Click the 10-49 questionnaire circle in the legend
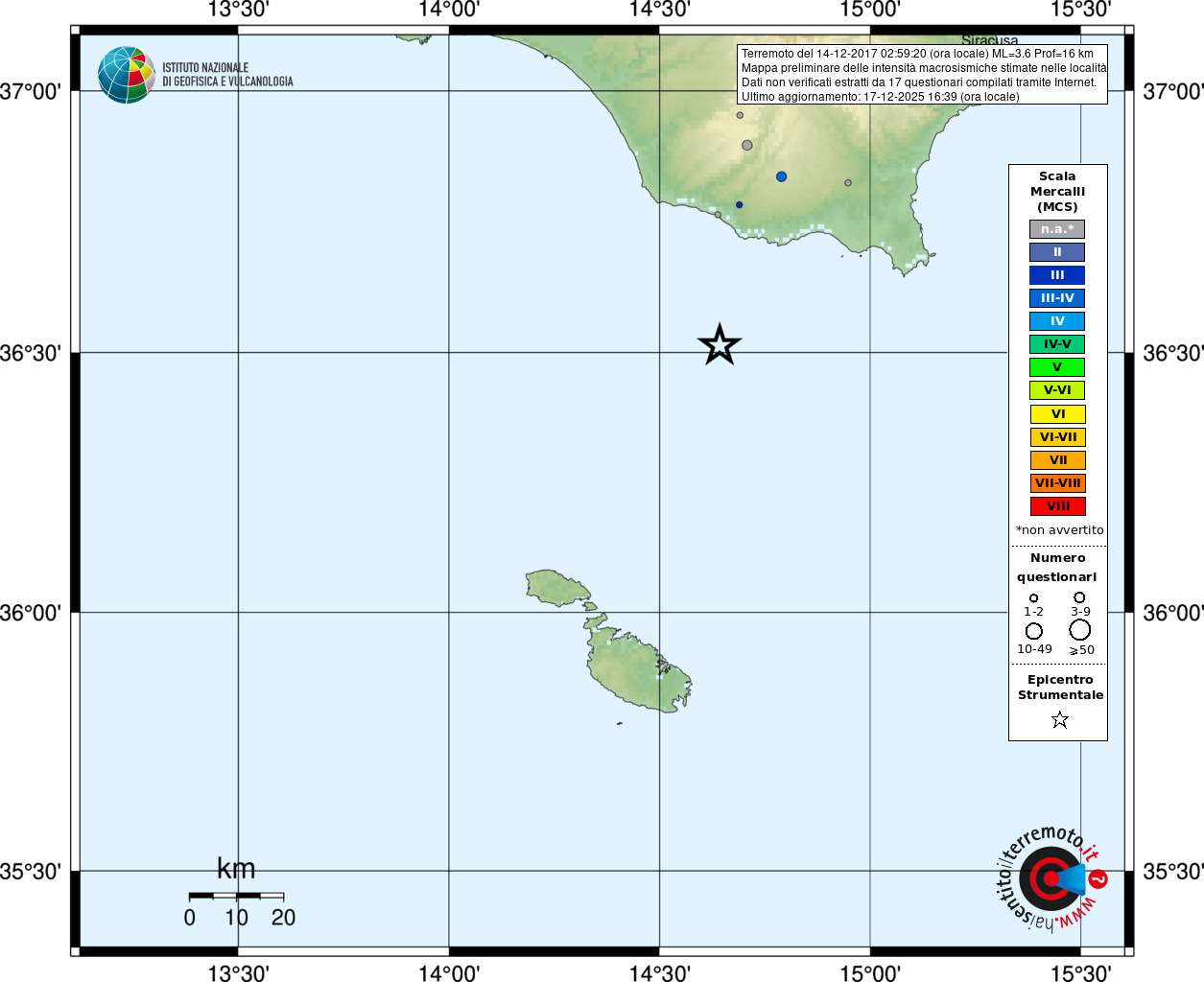 (1033, 631)
